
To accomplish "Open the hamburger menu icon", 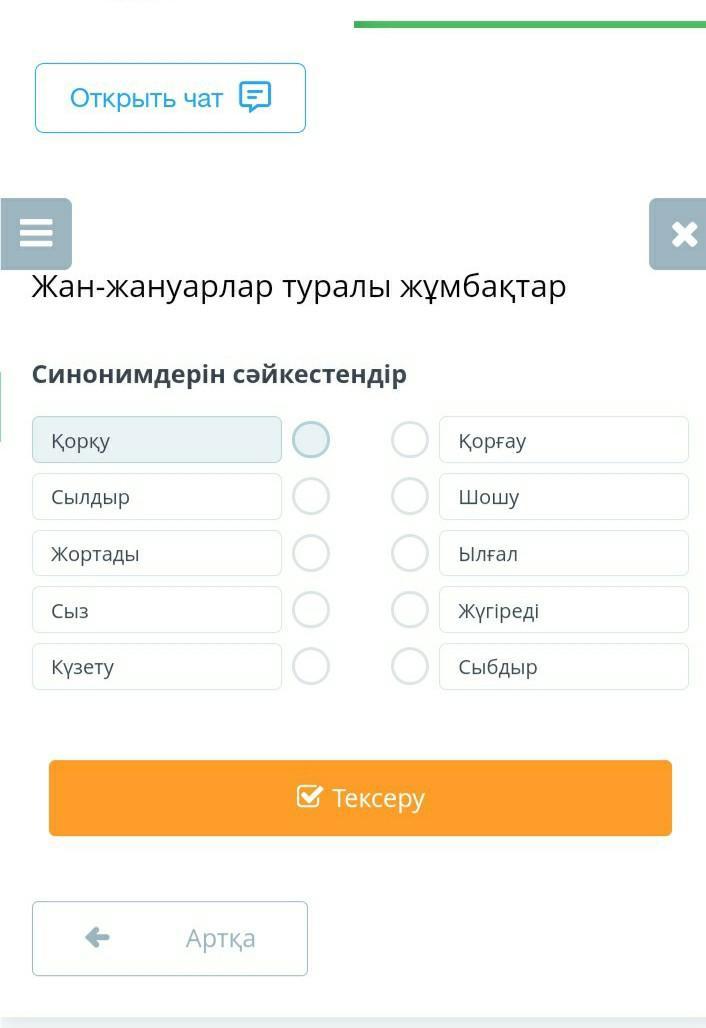I will coord(36,233).
